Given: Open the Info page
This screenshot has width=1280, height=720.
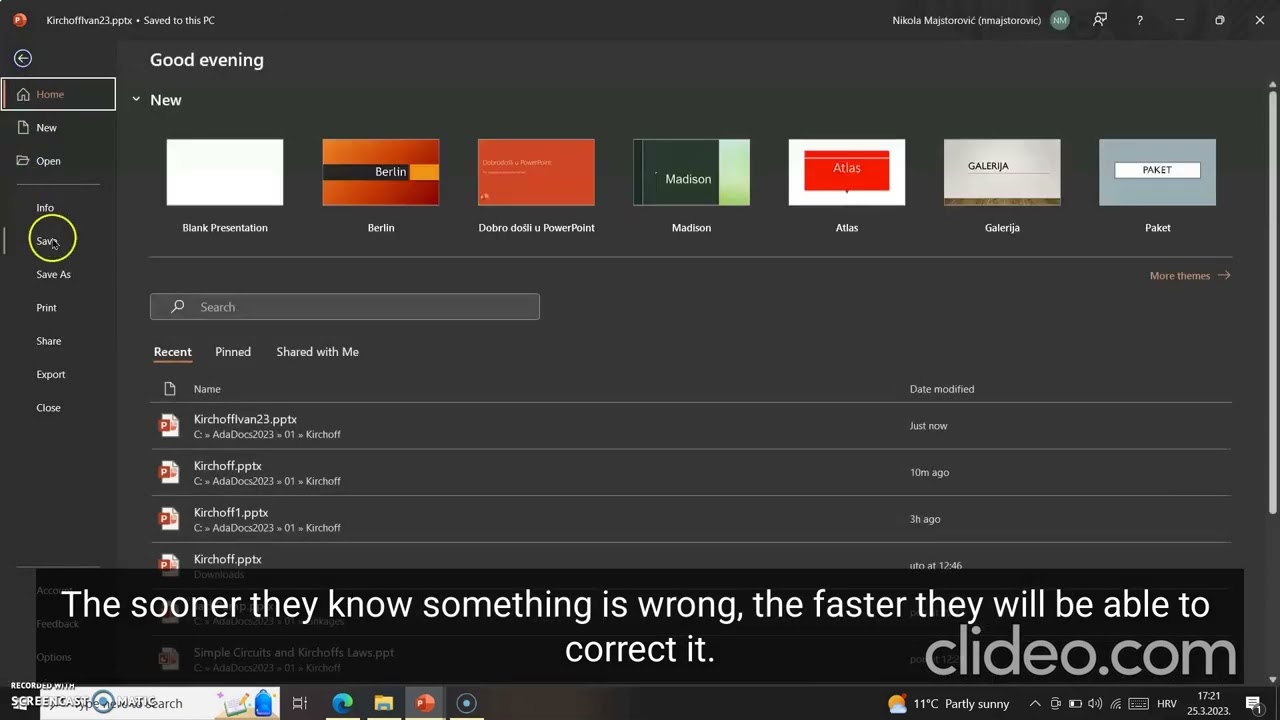Looking at the screenshot, I should coord(45,208).
